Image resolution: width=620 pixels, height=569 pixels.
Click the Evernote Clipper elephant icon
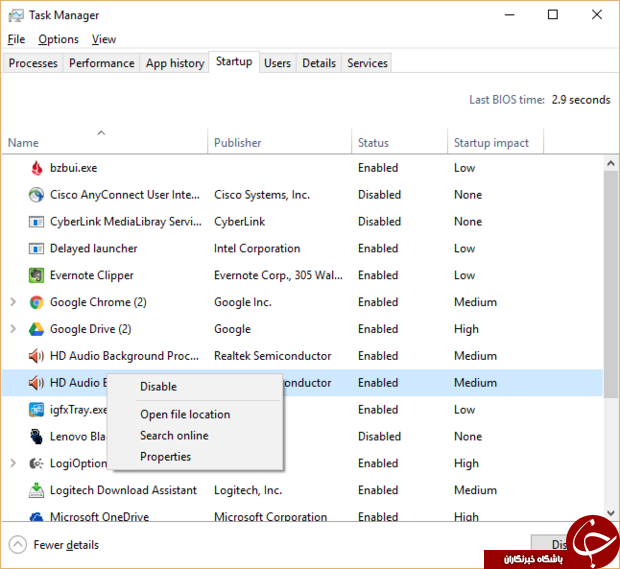(x=36, y=276)
